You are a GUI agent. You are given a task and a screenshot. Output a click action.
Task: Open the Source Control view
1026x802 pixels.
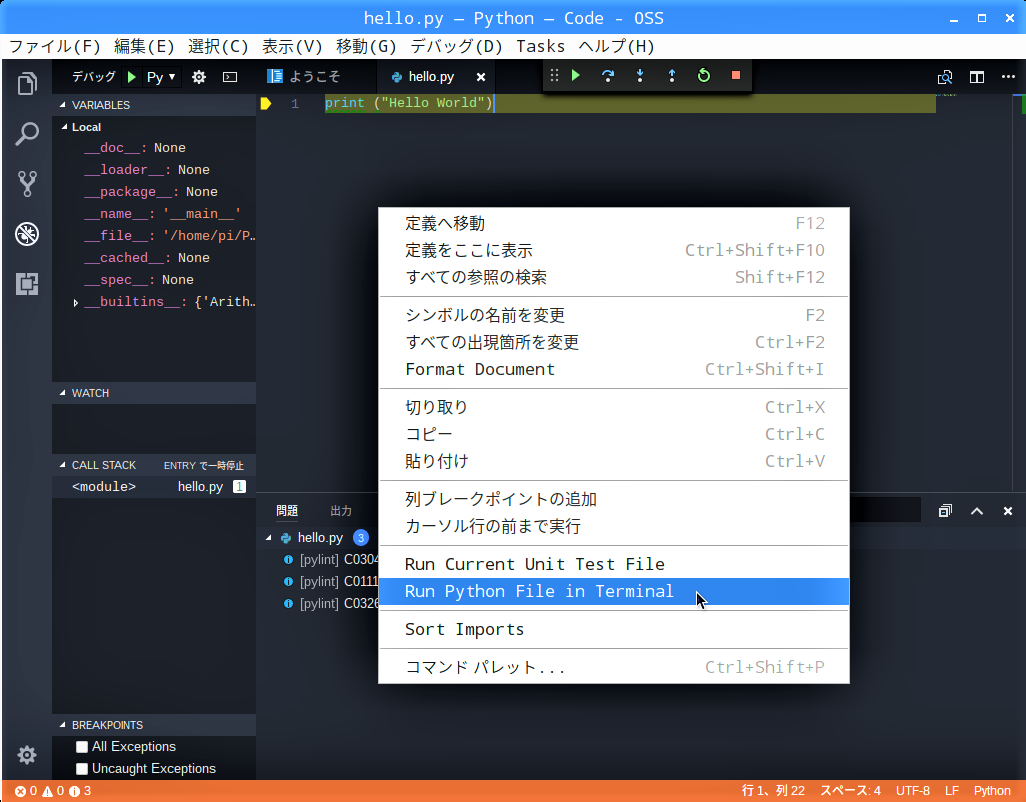point(27,184)
